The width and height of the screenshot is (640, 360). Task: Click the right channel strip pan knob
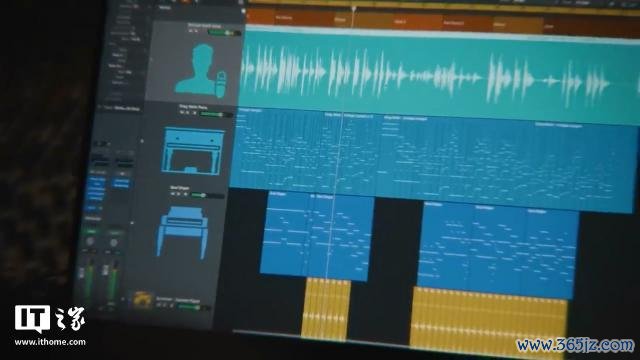tap(114, 242)
